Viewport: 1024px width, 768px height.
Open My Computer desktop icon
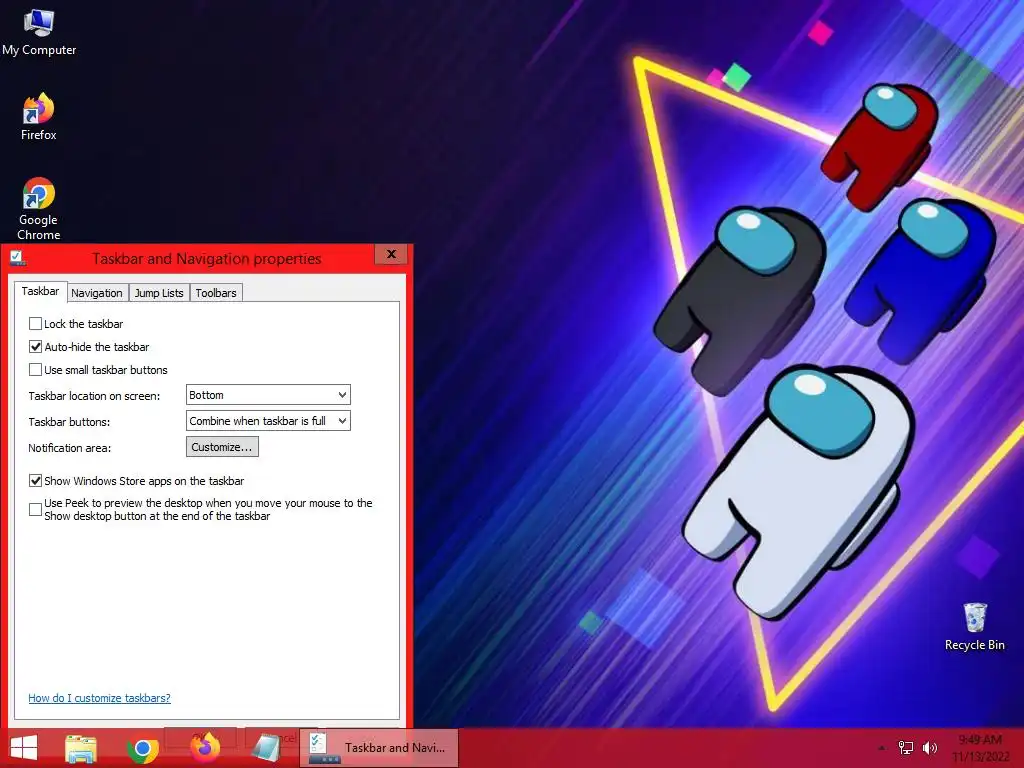pos(39,33)
